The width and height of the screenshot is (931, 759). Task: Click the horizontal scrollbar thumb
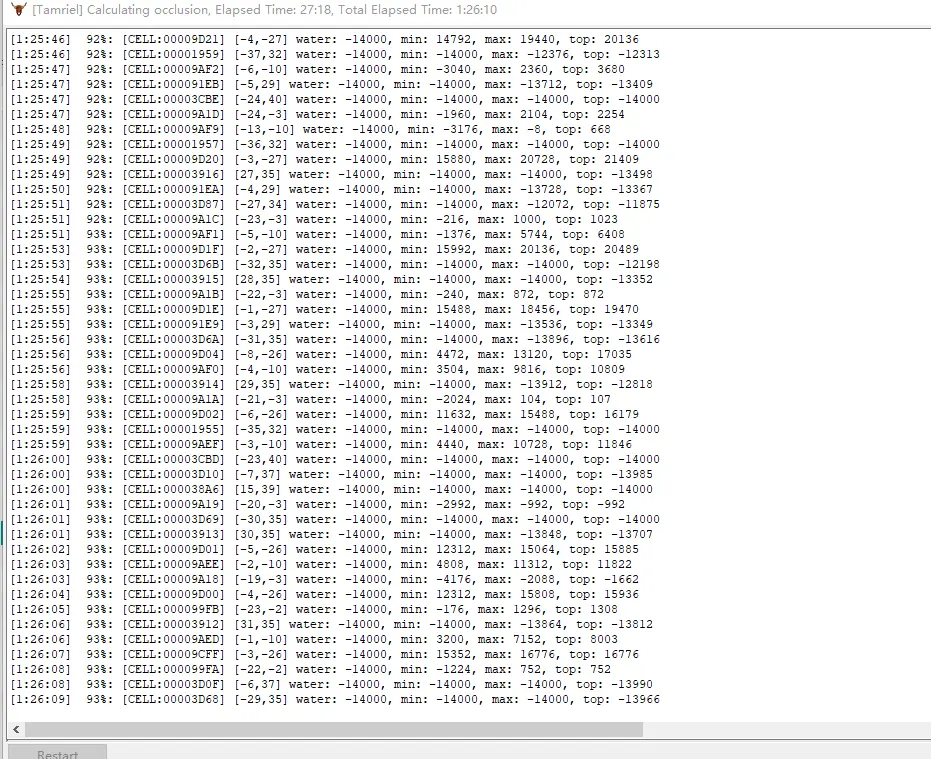coord(334,729)
